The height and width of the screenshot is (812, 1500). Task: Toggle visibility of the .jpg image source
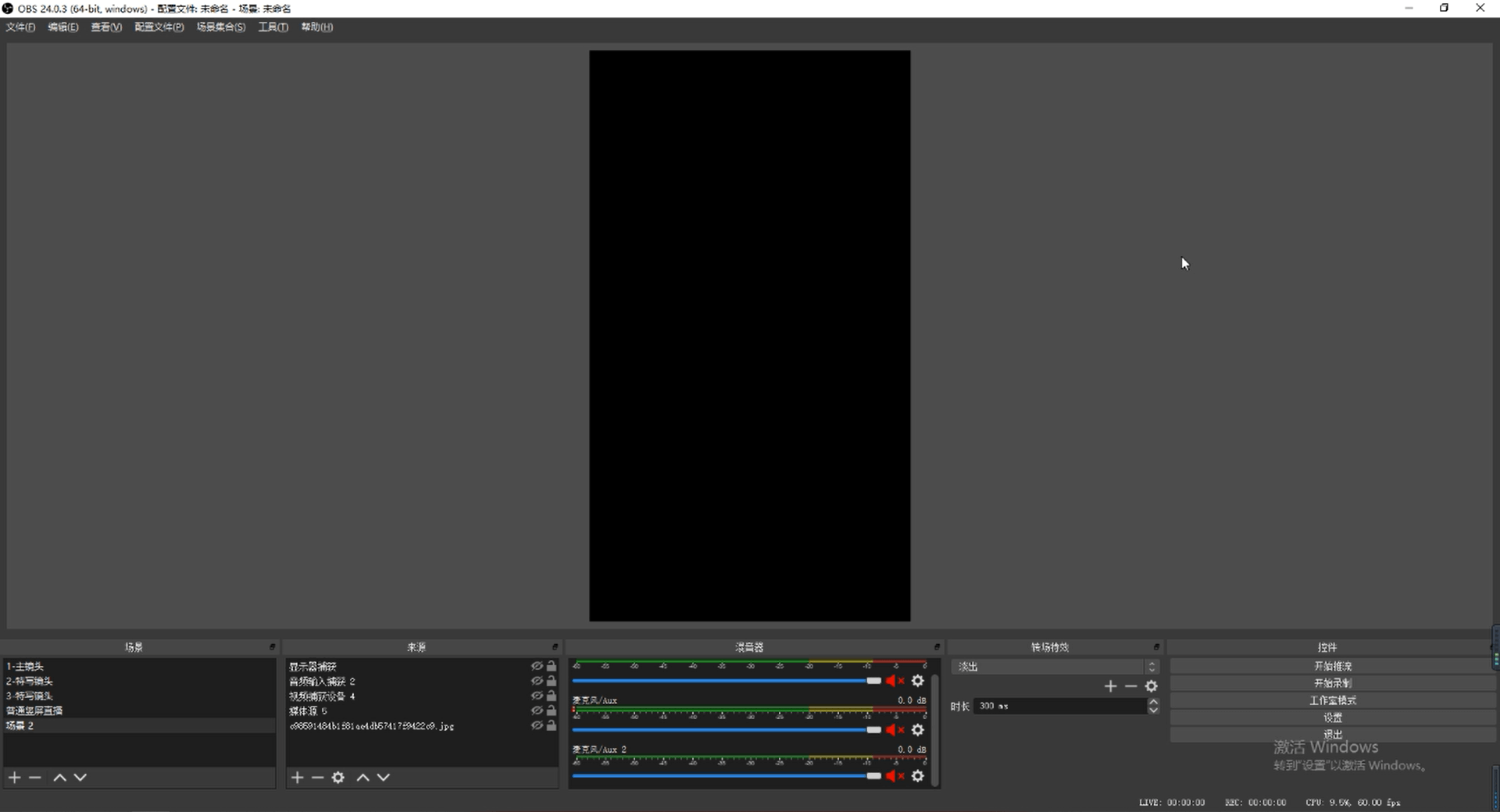537,725
